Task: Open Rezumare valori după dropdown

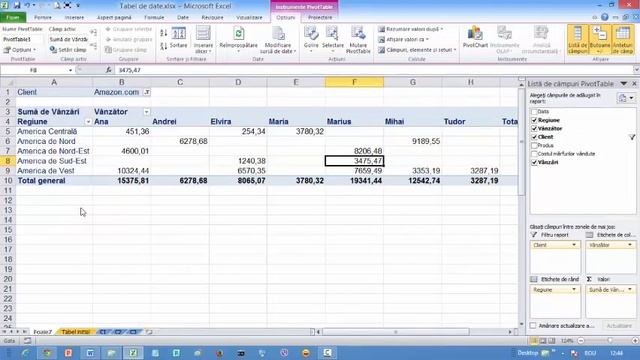Action: (411, 29)
